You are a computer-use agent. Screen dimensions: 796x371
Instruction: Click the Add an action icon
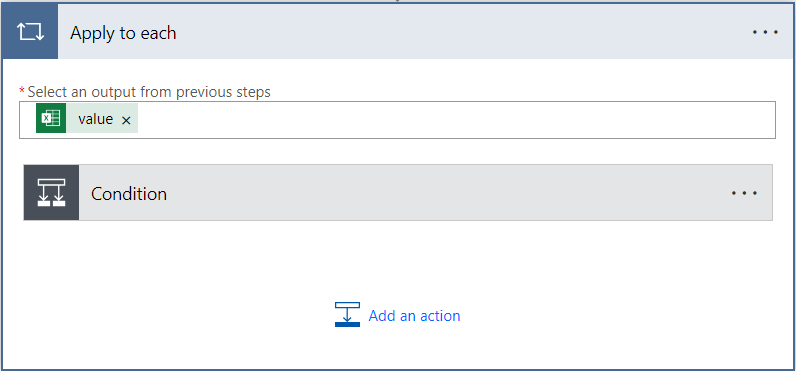(x=347, y=314)
